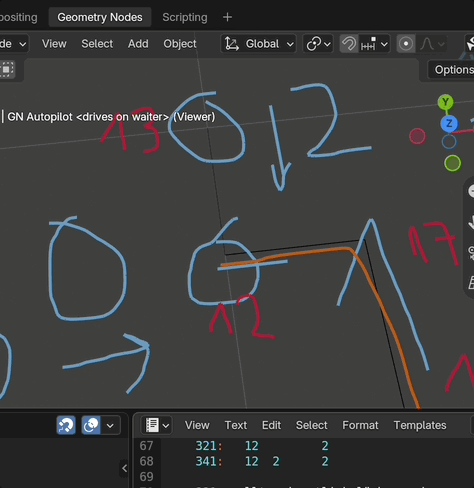Click the negative Y axis gizmo circle
474x488 pixels.
[453, 163]
